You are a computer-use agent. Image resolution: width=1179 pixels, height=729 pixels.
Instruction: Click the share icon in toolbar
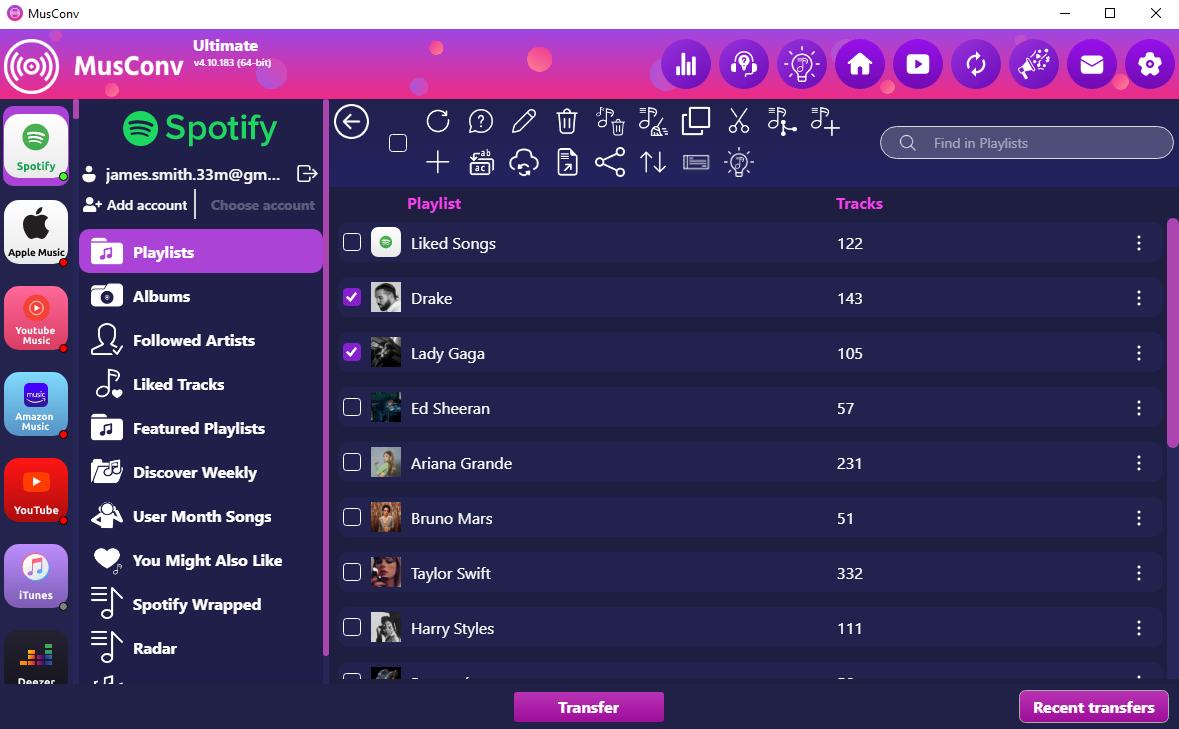click(610, 162)
